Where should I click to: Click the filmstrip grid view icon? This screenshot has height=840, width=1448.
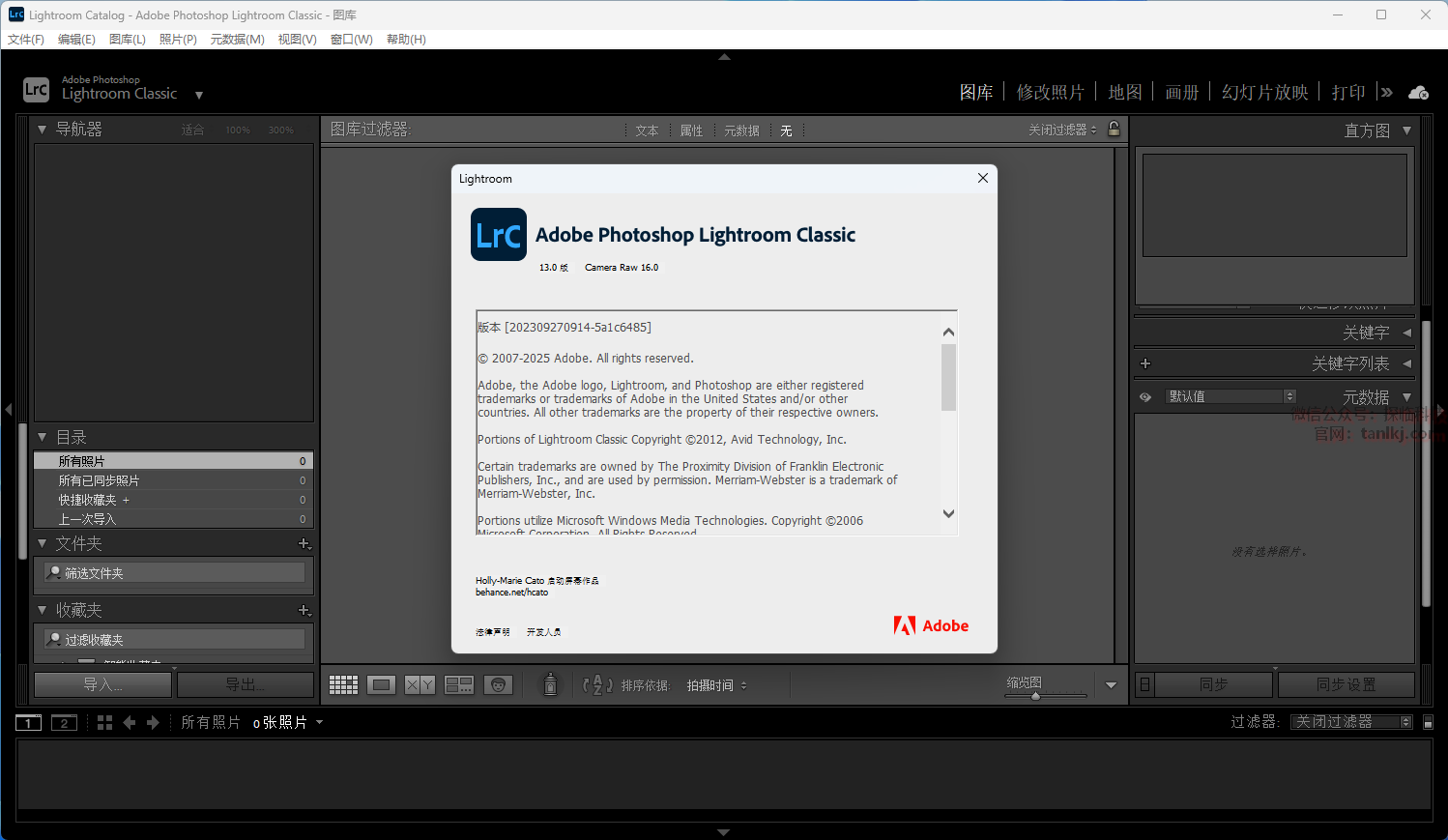pos(105,722)
